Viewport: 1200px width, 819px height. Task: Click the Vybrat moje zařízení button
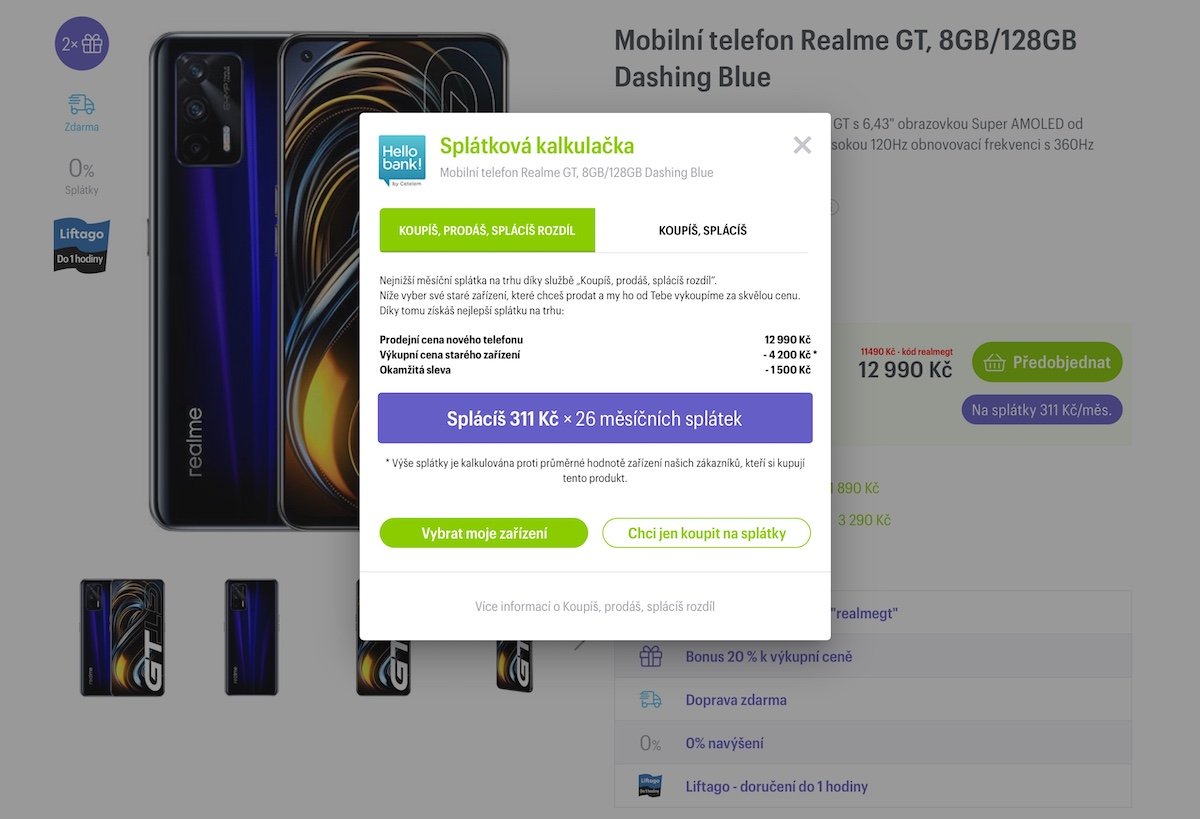[484, 533]
